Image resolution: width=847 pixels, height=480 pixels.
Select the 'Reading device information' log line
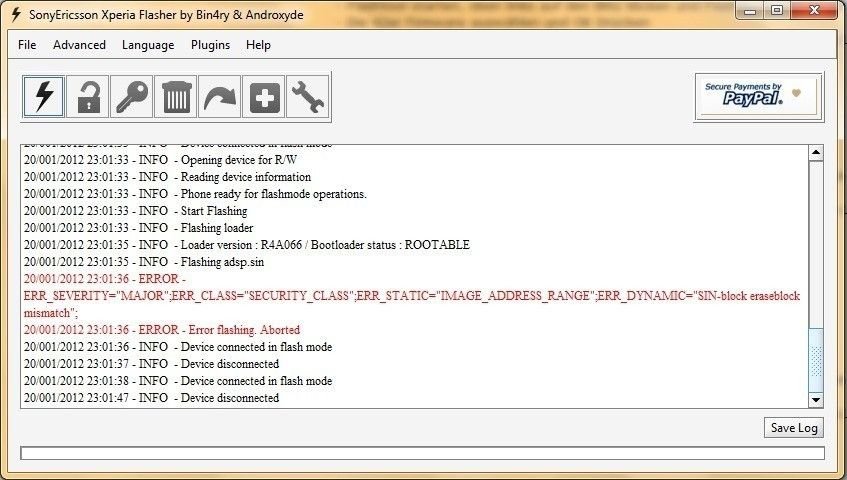pyautogui.click(x=167, y=177)
